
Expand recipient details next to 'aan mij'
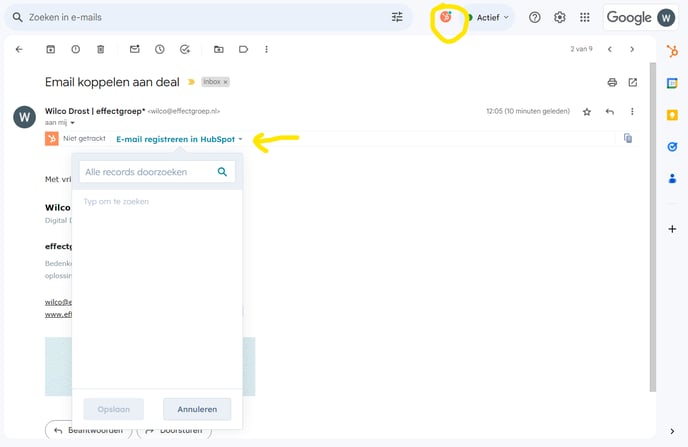click(72, 122)
